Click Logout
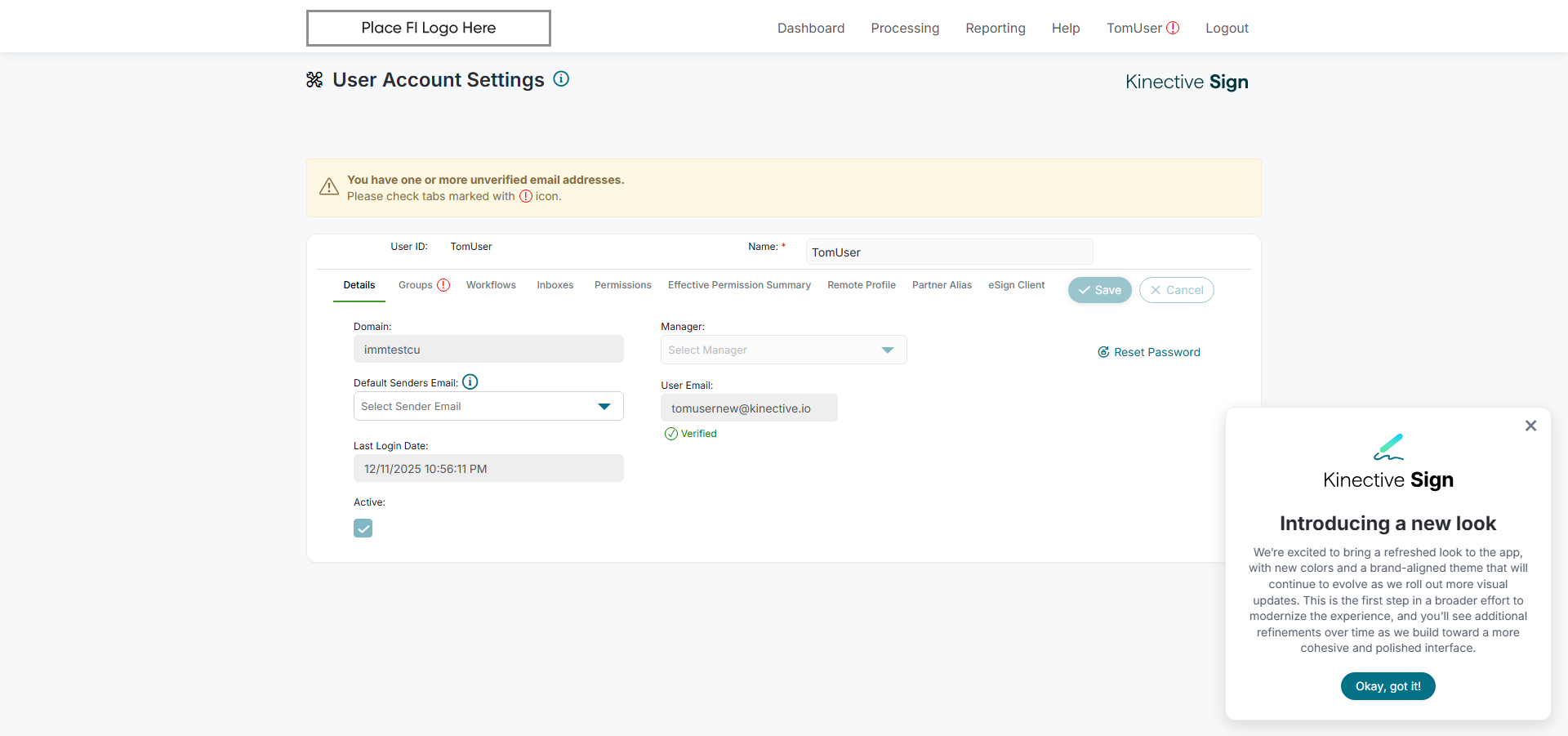1568x736 pixels. (x=1227, y=28)
